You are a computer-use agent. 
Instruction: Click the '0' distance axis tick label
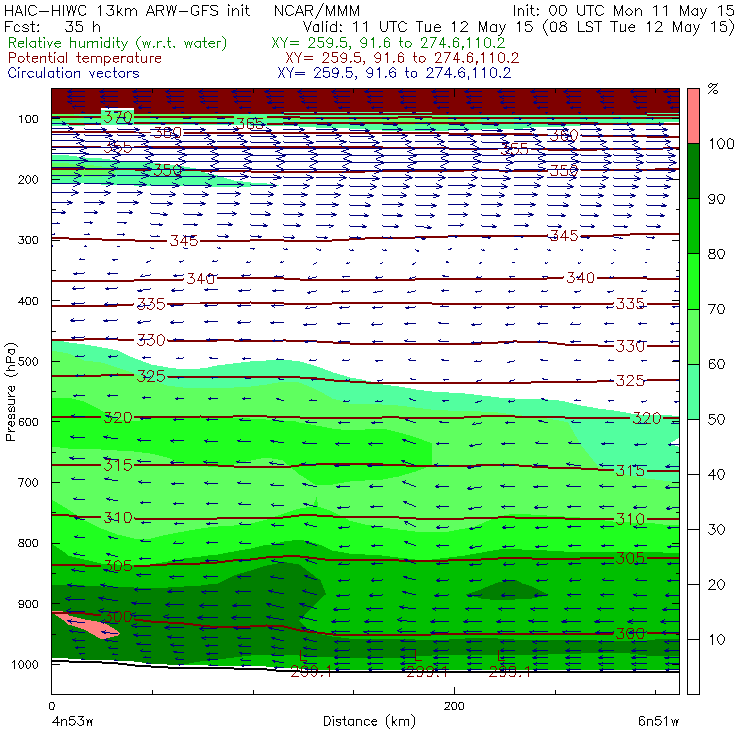pos(52,706)
